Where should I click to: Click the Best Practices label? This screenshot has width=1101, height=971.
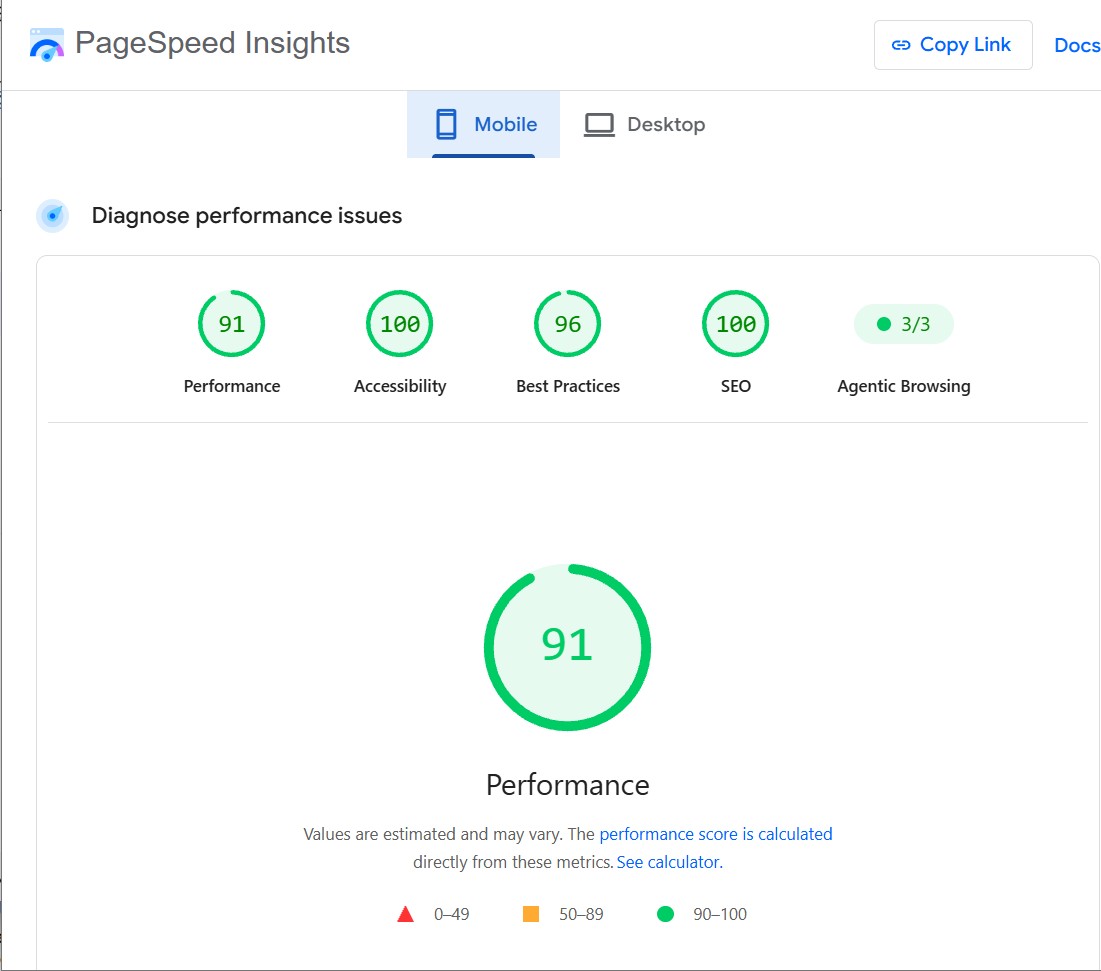click(x=568, y=386)
